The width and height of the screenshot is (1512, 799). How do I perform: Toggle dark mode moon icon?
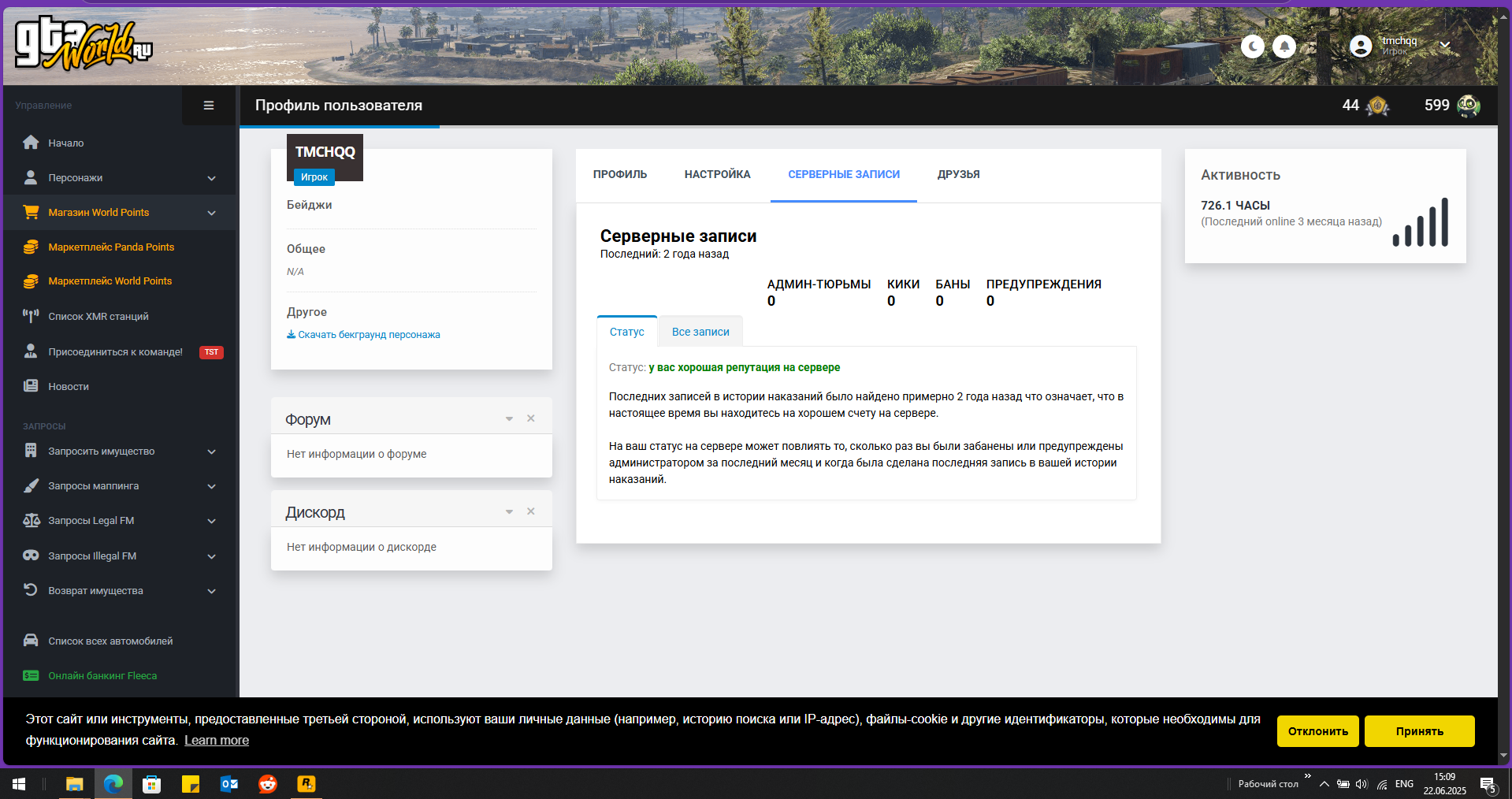point(1253,46)
